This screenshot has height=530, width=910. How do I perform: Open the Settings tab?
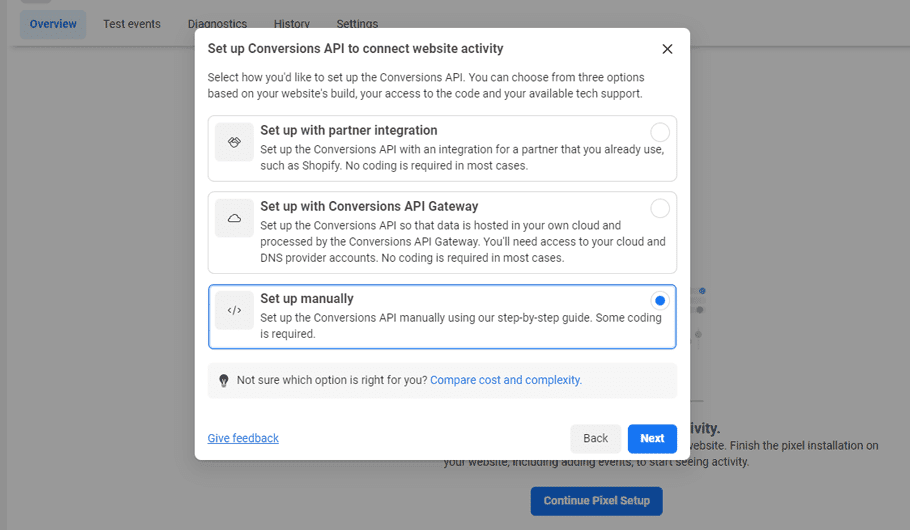tap(357, 24)
